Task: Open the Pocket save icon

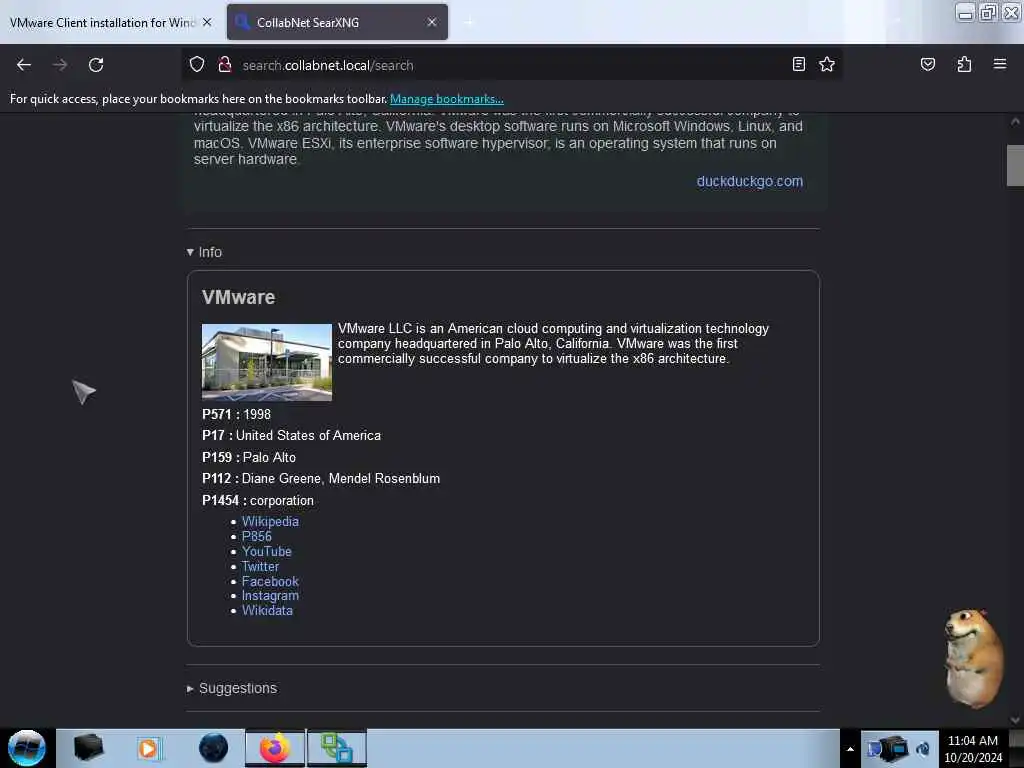Action: (x=927, y=64)
